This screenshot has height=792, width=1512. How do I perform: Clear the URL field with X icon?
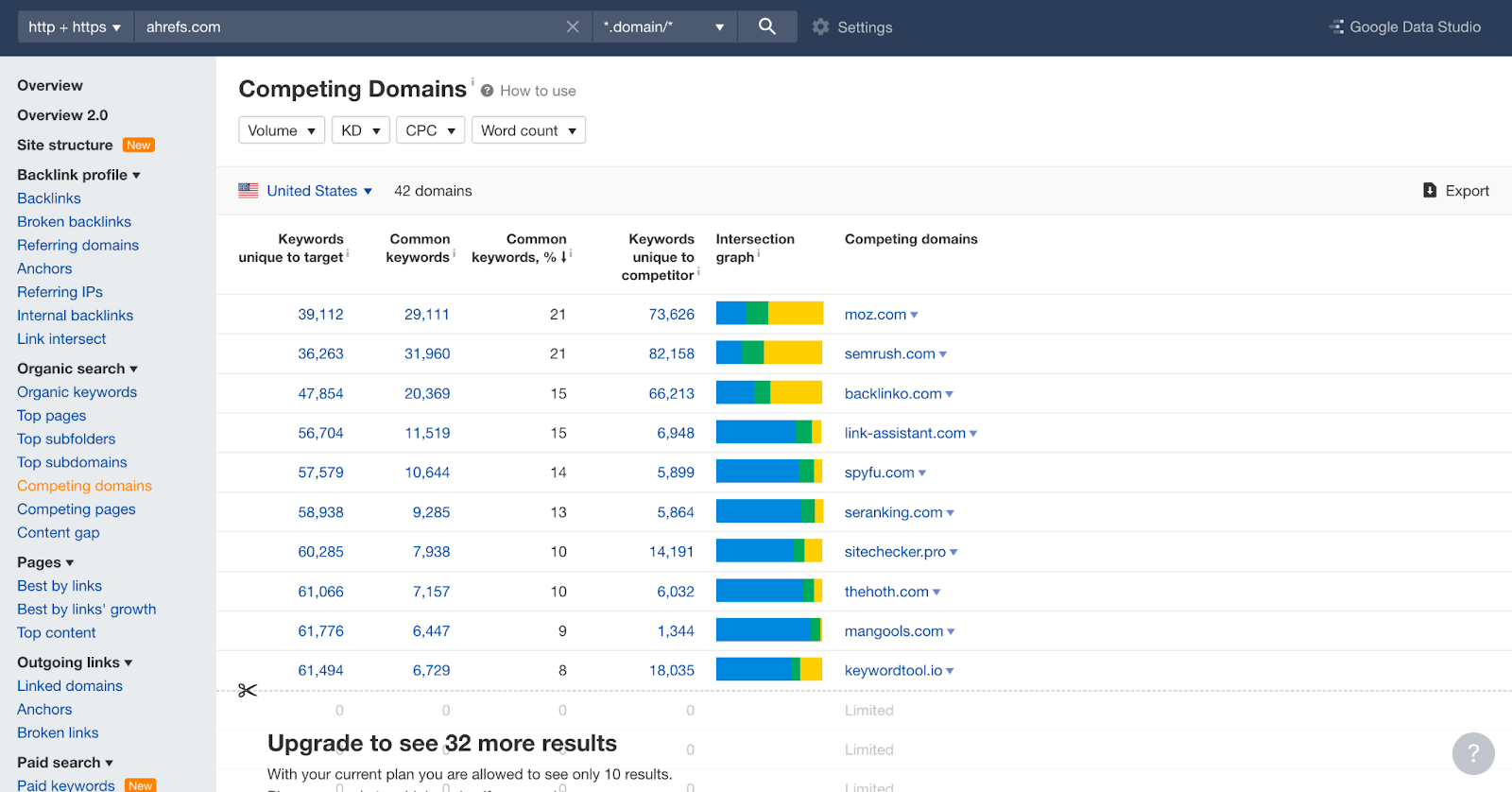[573, 26]
